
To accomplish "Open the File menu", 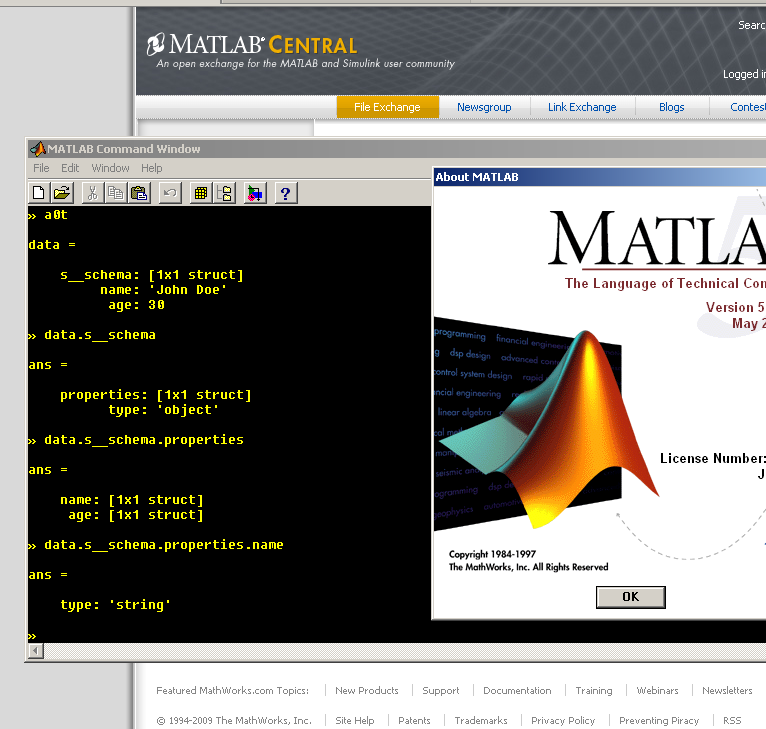I will (41, 168).
